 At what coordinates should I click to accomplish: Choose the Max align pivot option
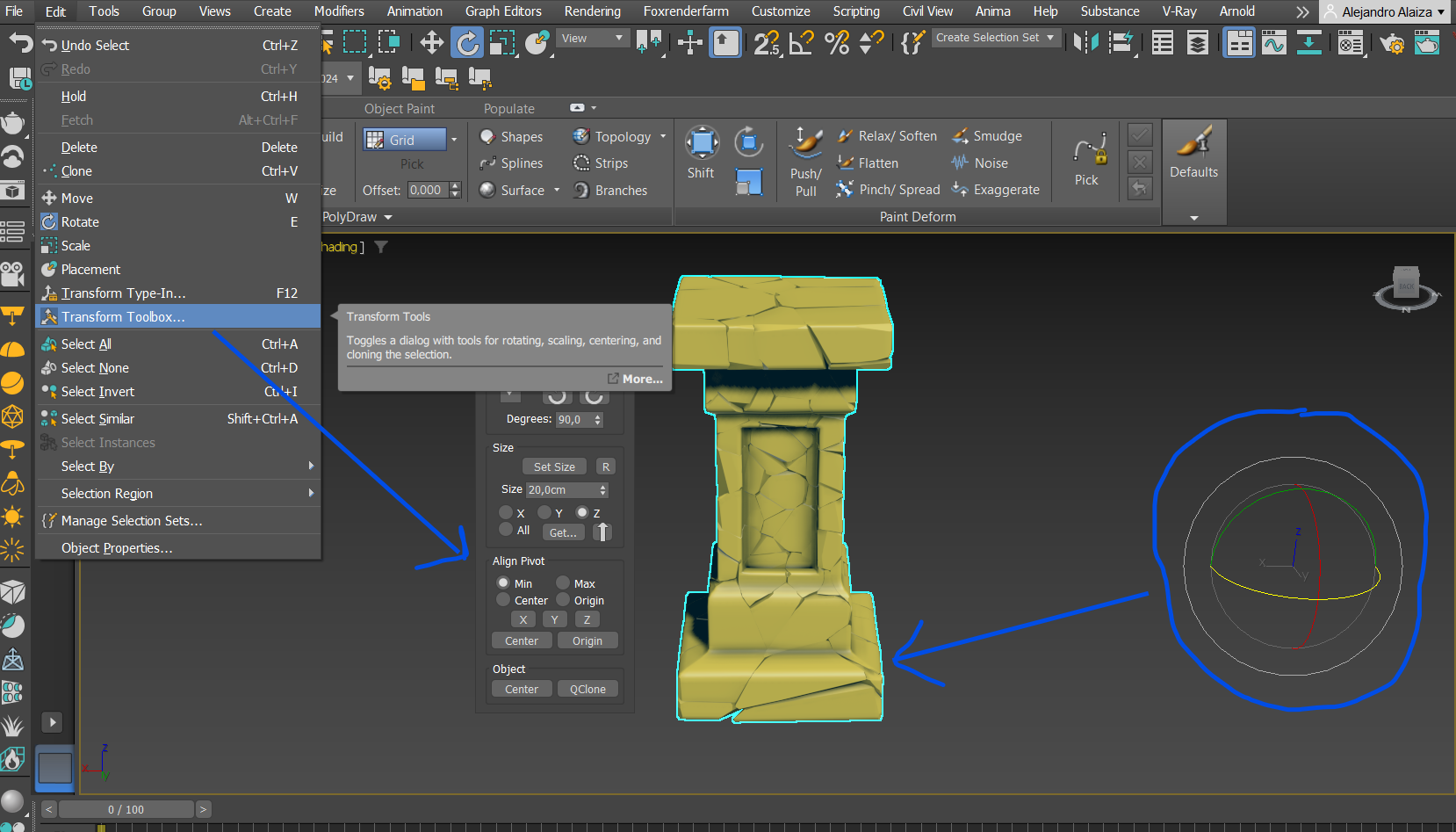[563, 582]
